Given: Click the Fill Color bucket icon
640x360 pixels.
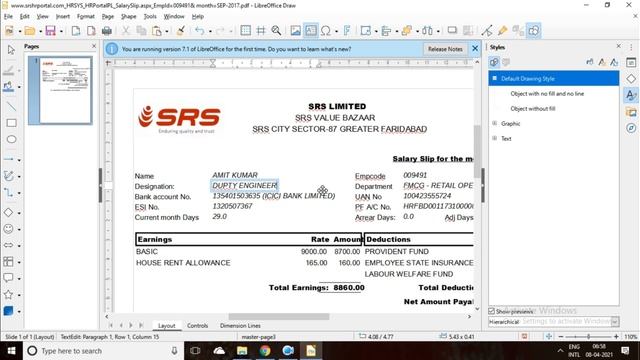Looking at the screenshot, I should click(x=8, y=86).
